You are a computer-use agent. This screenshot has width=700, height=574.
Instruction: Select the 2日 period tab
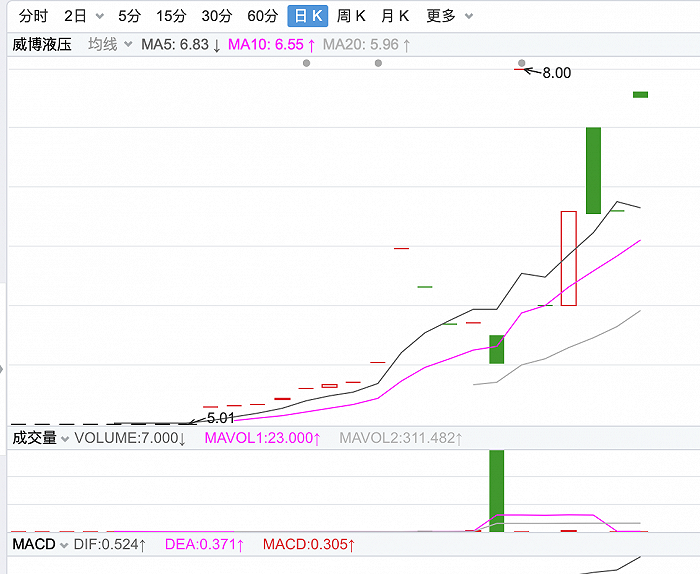(x=75, y=16)
